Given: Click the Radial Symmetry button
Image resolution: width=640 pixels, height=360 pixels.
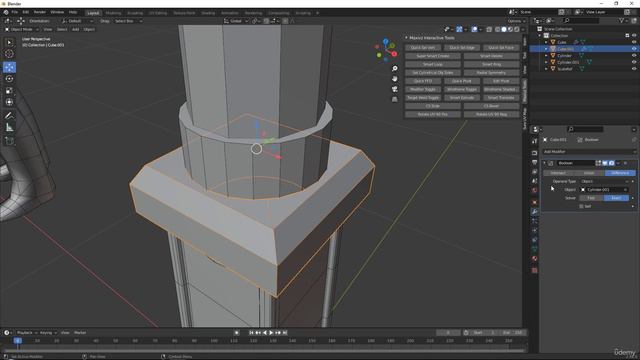Looking at the screenshot, I should tap(491, 73).
